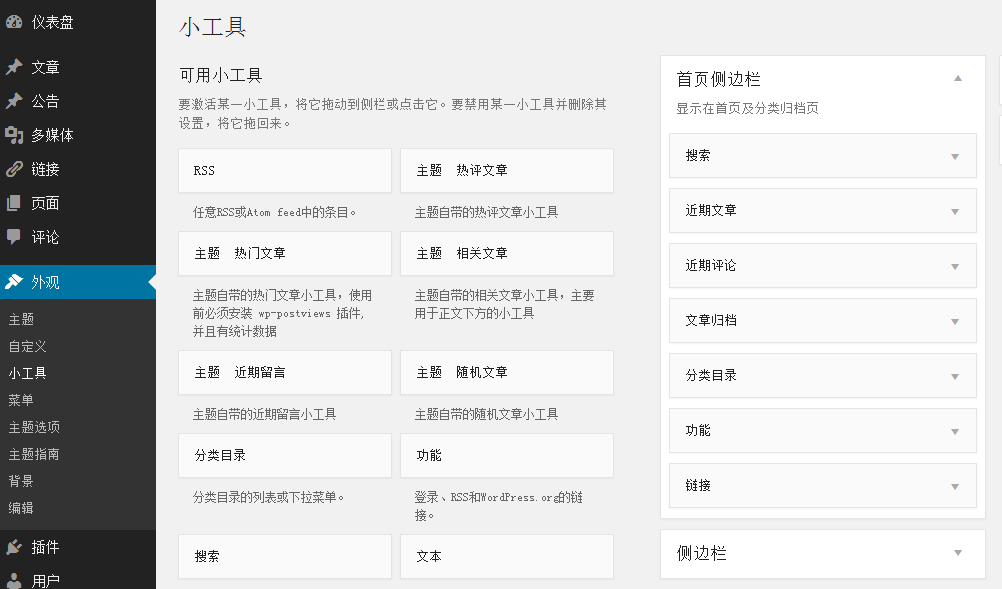Expand the 侧边栏 panel arrow

957,553
